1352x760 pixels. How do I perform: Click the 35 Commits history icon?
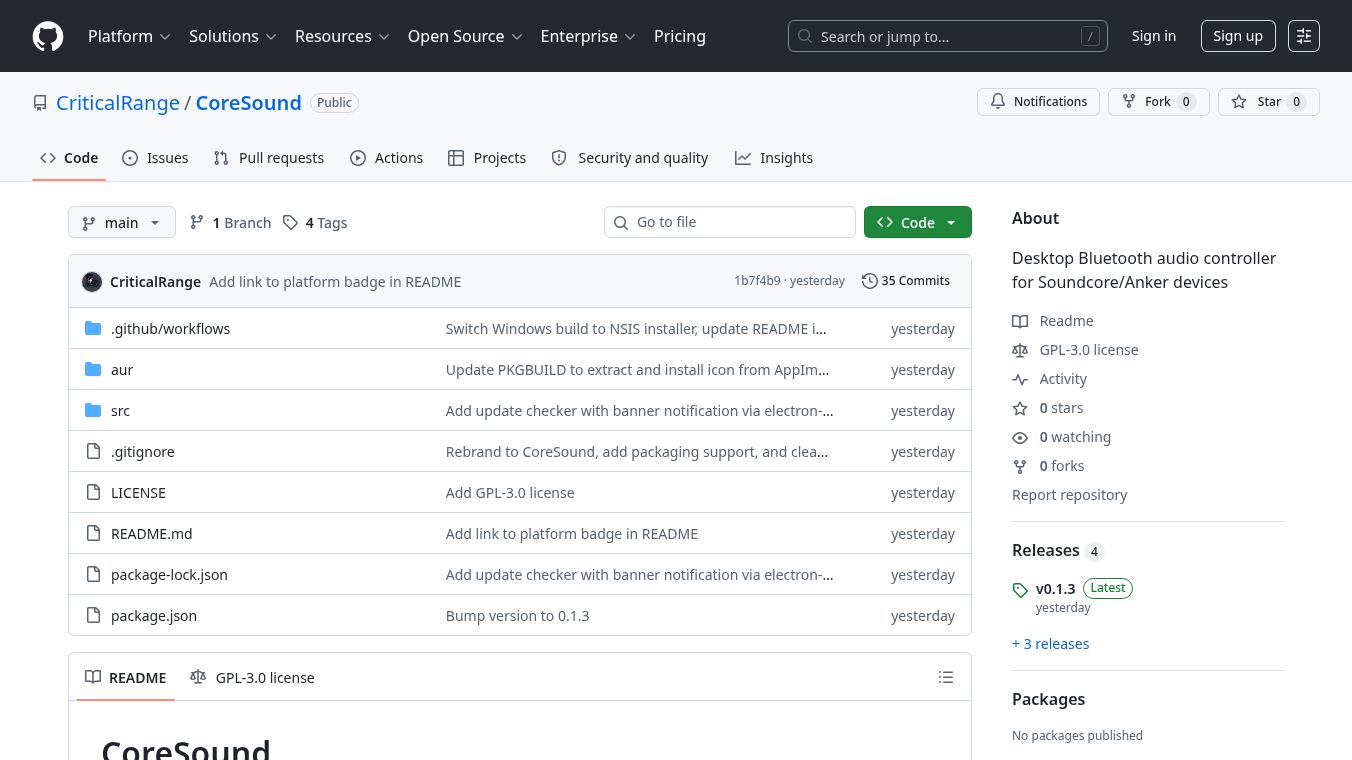(870, 281)
